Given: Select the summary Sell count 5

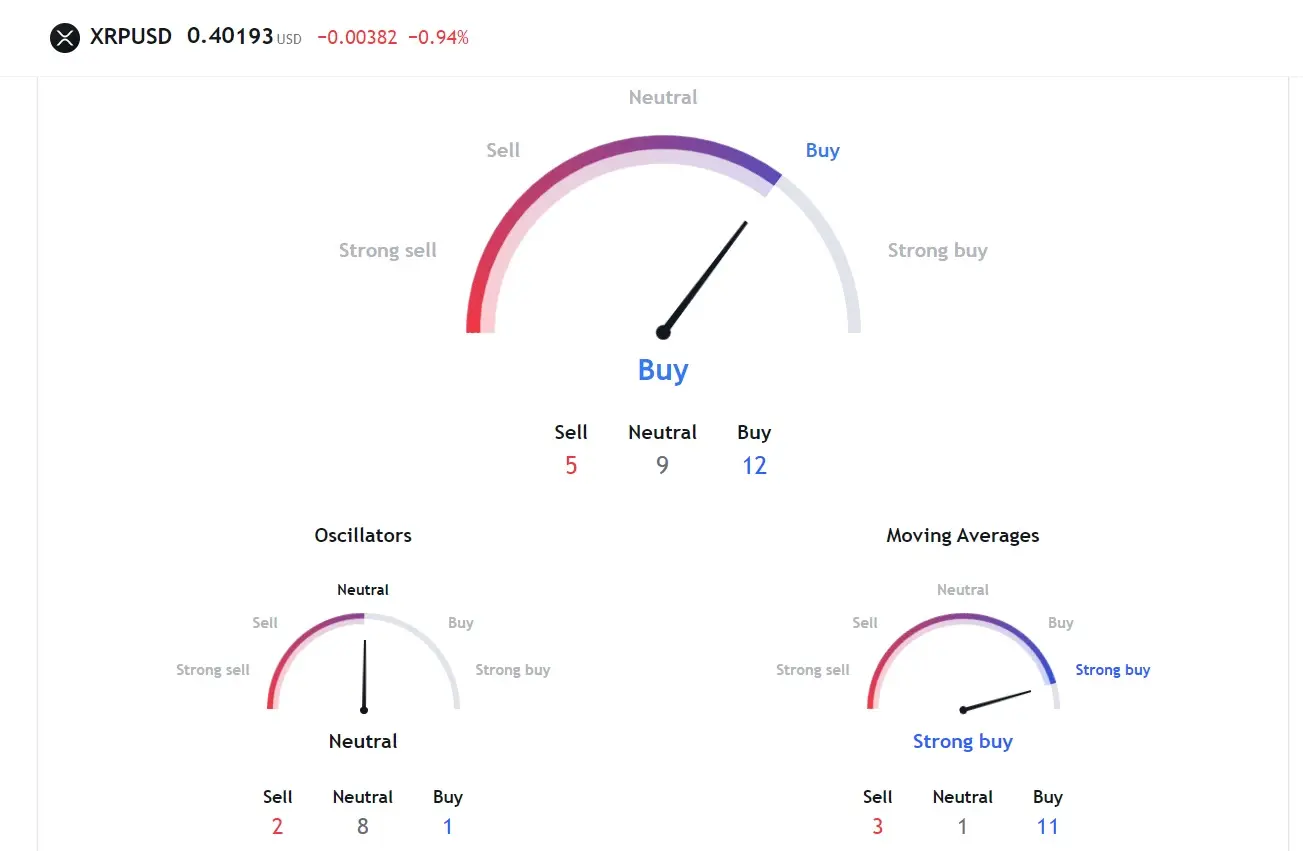Looking at the screenshot, I should 571,465.
